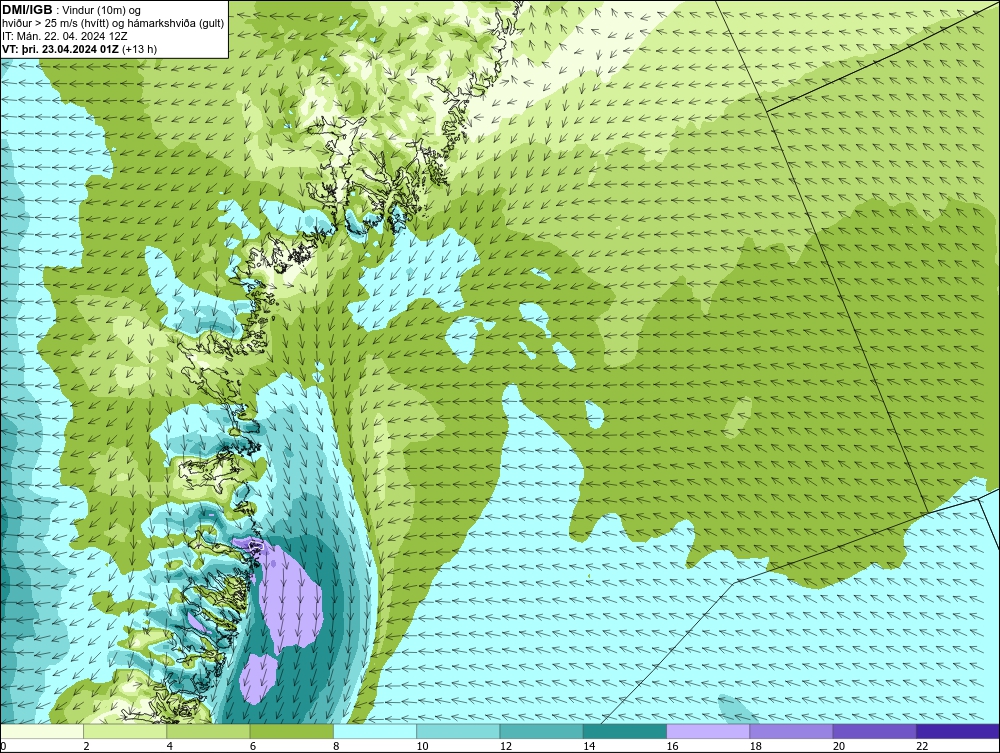Click the DMI/IGB title text
The image size is (1000, 753).
(27, 10)
